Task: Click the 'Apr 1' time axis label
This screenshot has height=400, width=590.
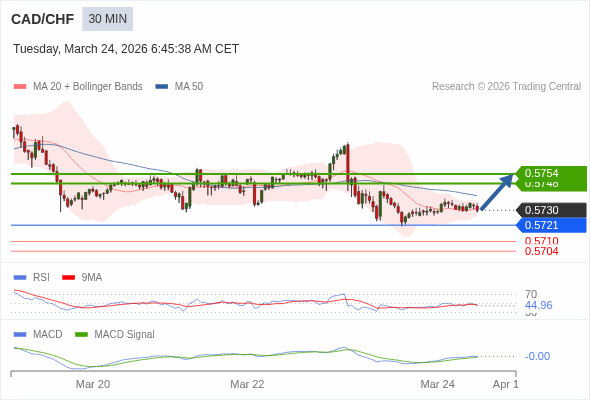Action: click(x=506, y=384)
